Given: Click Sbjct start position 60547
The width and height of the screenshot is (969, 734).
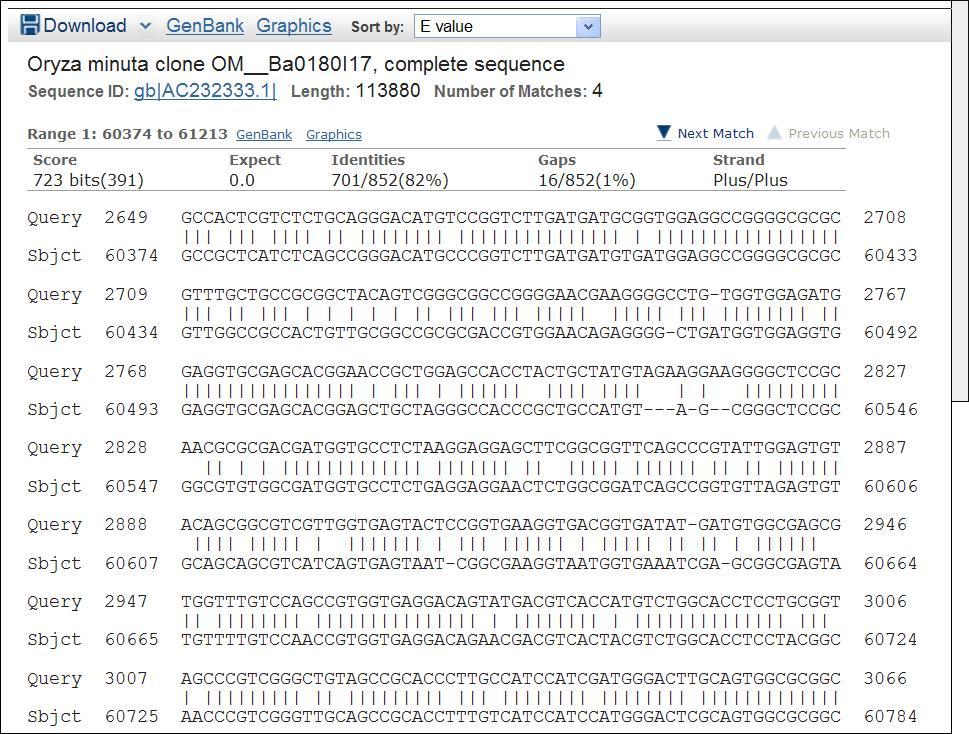Looking at the screenshot, I should point(132,487).
